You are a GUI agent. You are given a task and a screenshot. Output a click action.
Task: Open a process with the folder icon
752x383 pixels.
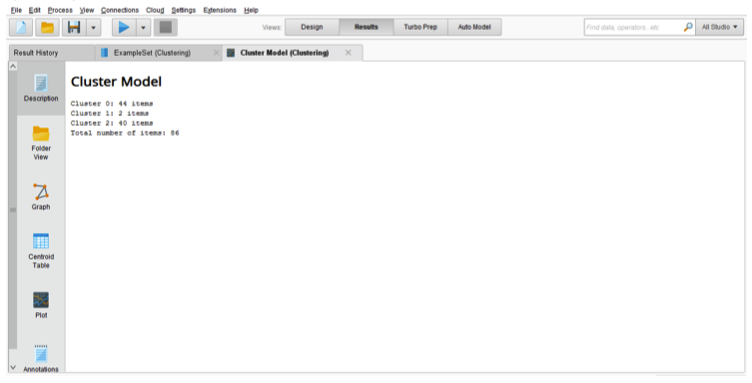click(47, 27)
